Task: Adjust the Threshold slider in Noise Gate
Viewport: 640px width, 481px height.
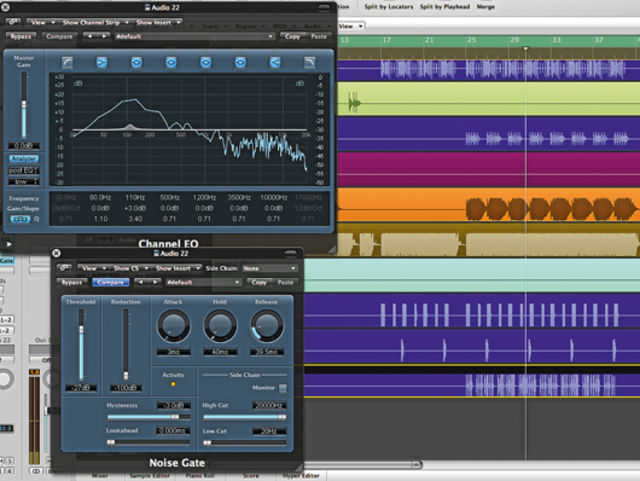Action: tap(81, 345)
